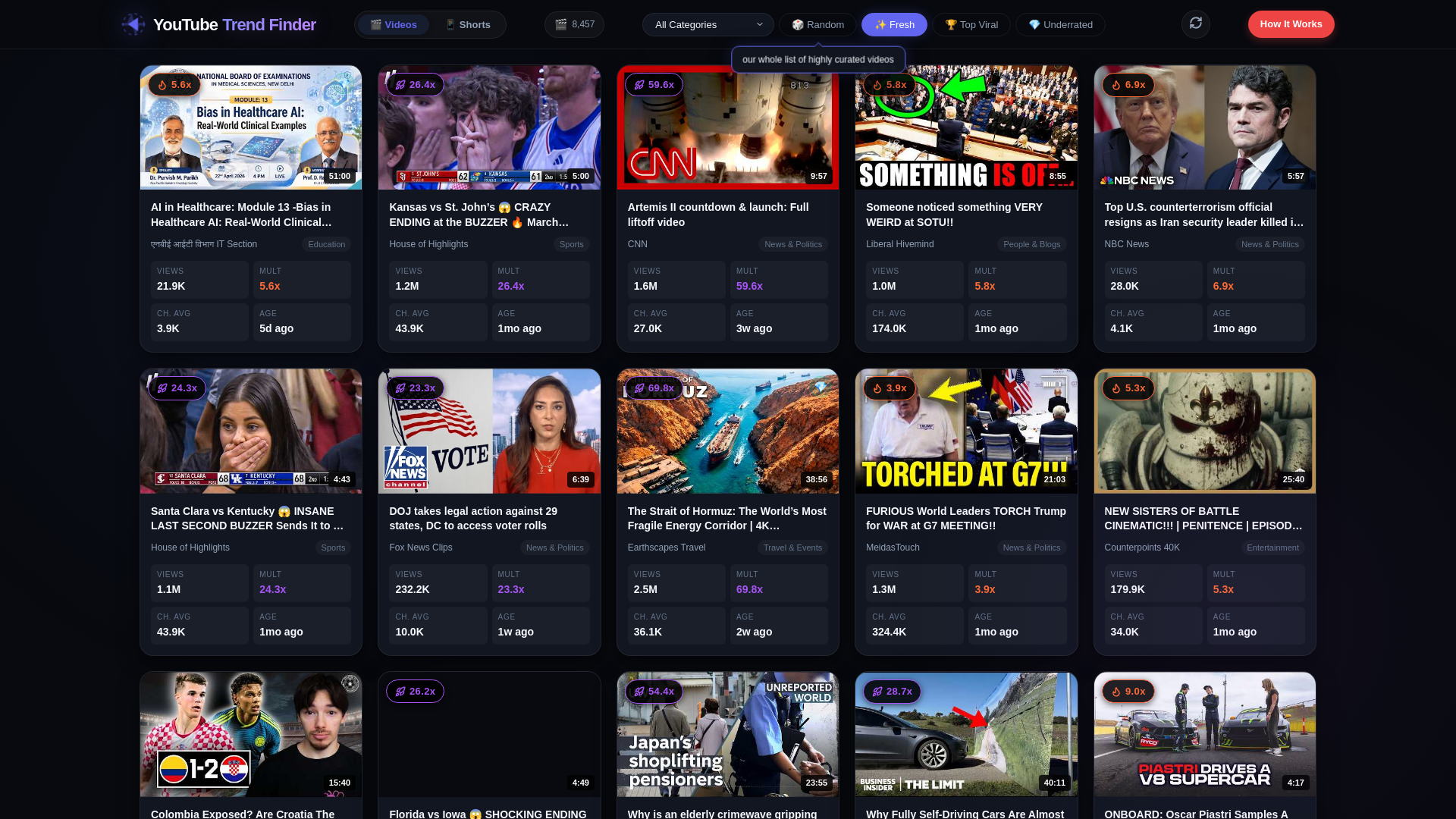Click the How It Works button
Viewport: 1456px width, 819px height.
click(x=1291, y=24)
